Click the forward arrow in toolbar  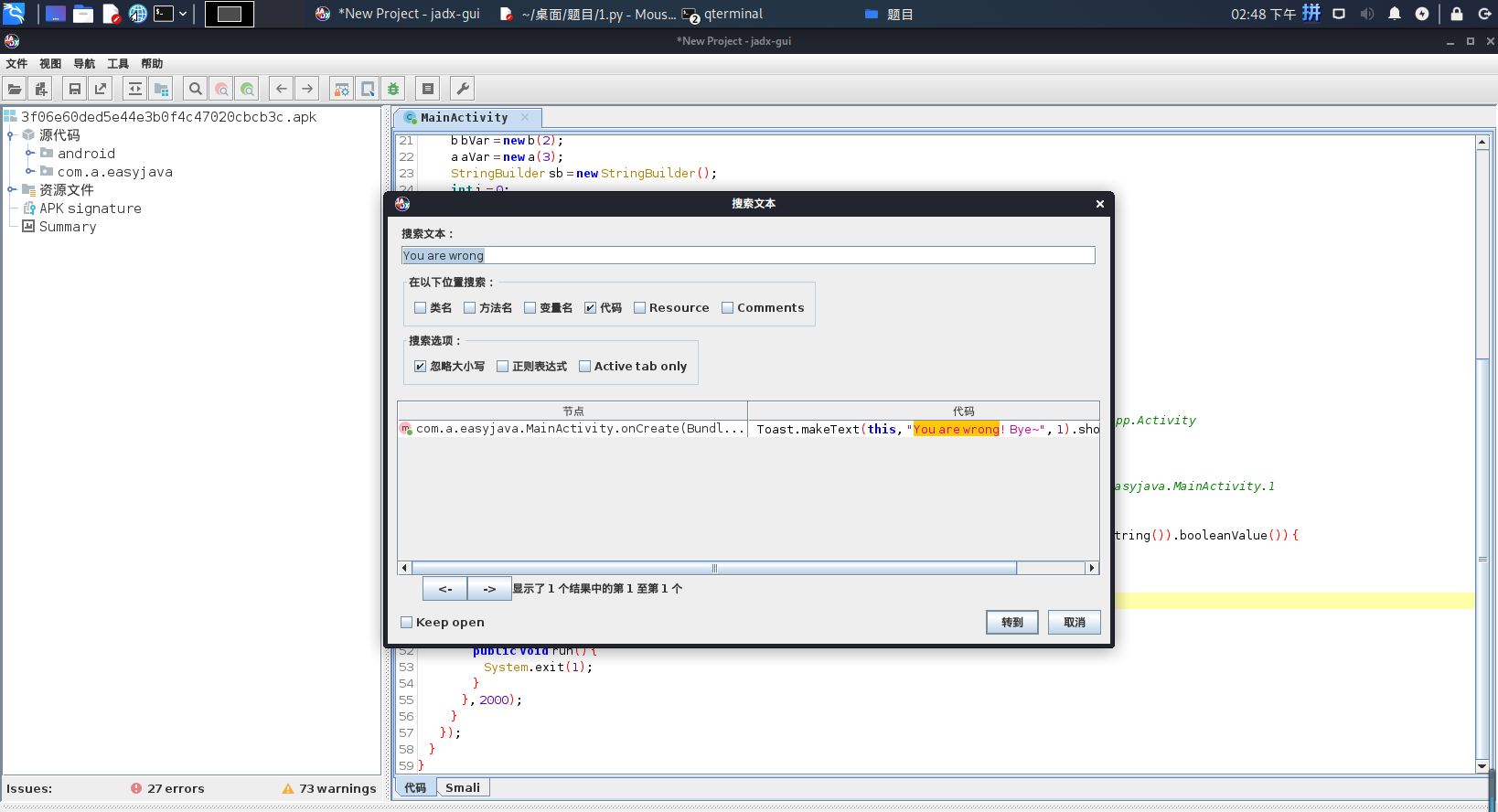pyautogui.click(x=307, y=89)
